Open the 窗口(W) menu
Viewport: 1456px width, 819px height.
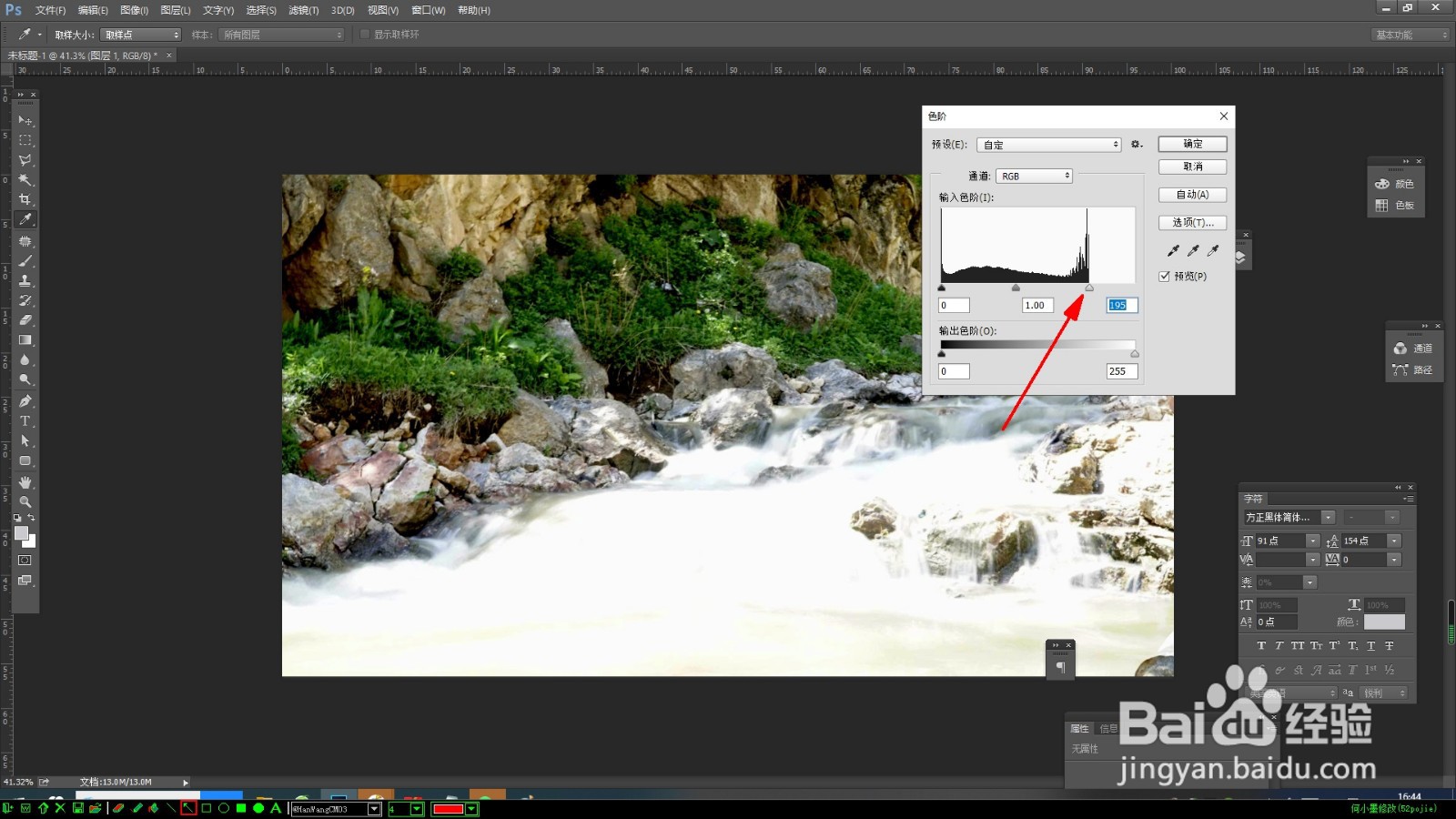[x=428, y=10]
